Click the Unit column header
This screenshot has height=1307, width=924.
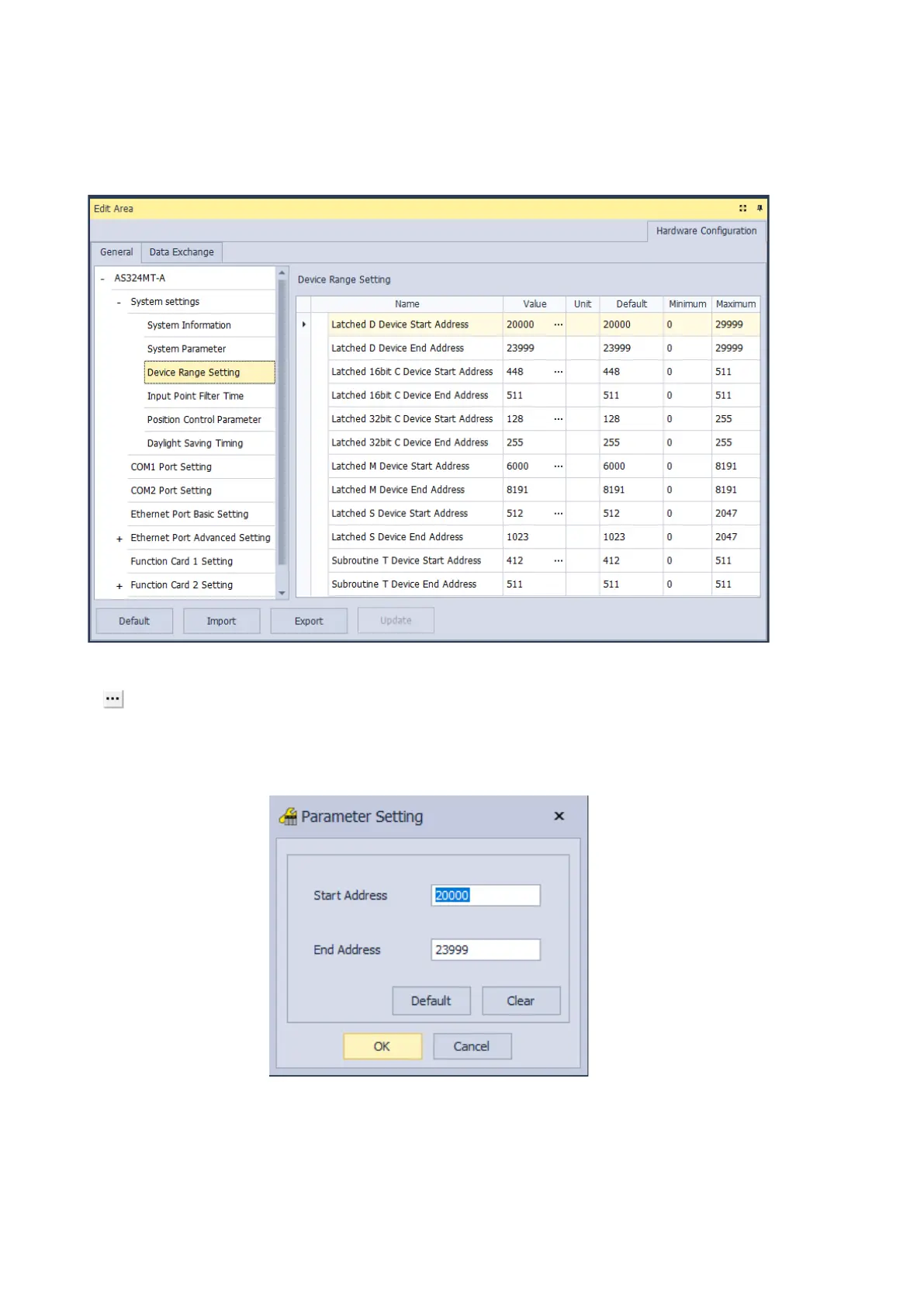point(583,304)
